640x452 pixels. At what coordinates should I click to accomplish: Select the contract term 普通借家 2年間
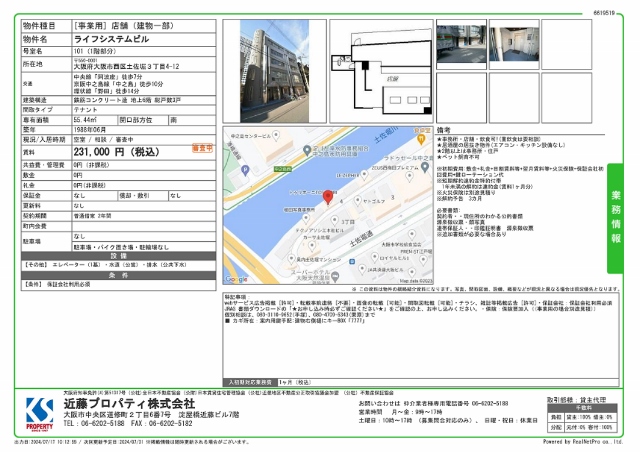92,216
